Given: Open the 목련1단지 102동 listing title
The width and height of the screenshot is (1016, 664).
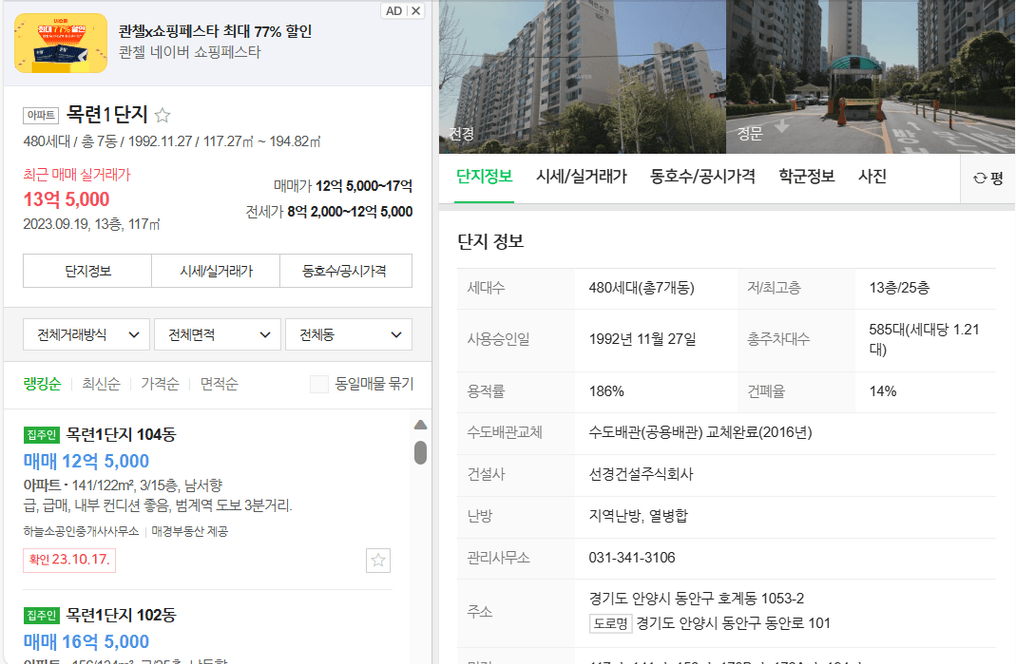Looking at the screenshot, I should 121,615.
